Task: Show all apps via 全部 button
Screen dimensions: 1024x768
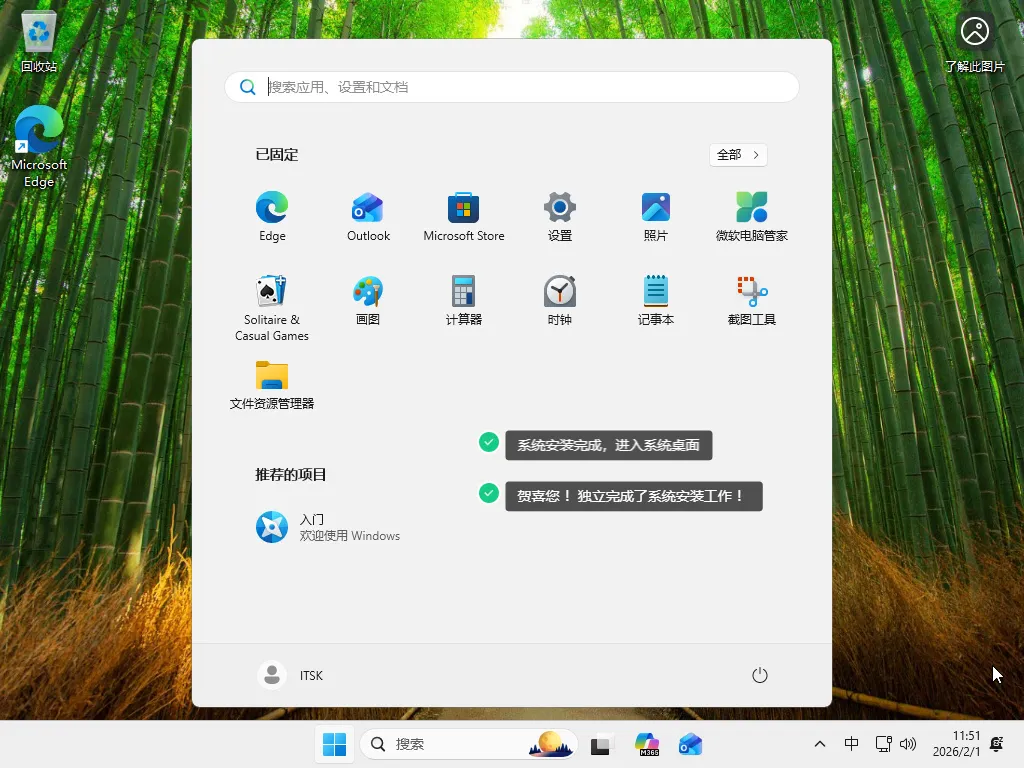Action: click(738, 155)
